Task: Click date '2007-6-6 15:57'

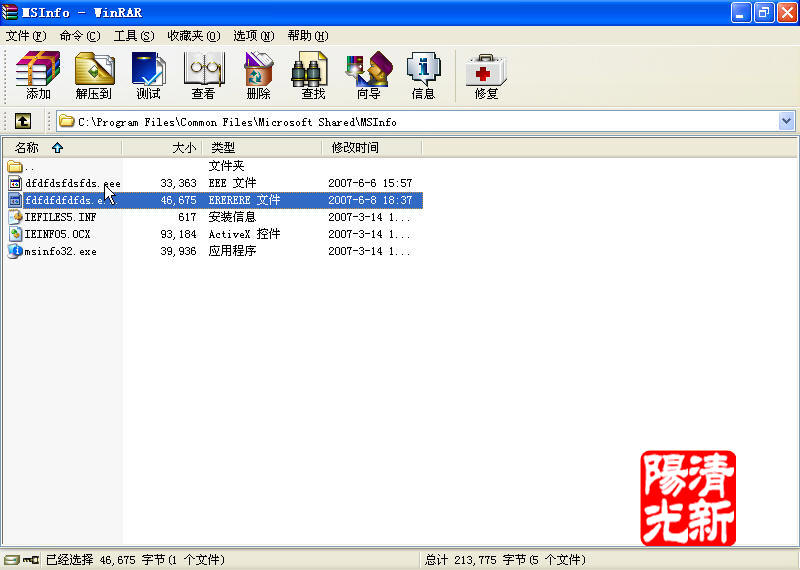Action: pyautogui.click(x=370, y=183)
